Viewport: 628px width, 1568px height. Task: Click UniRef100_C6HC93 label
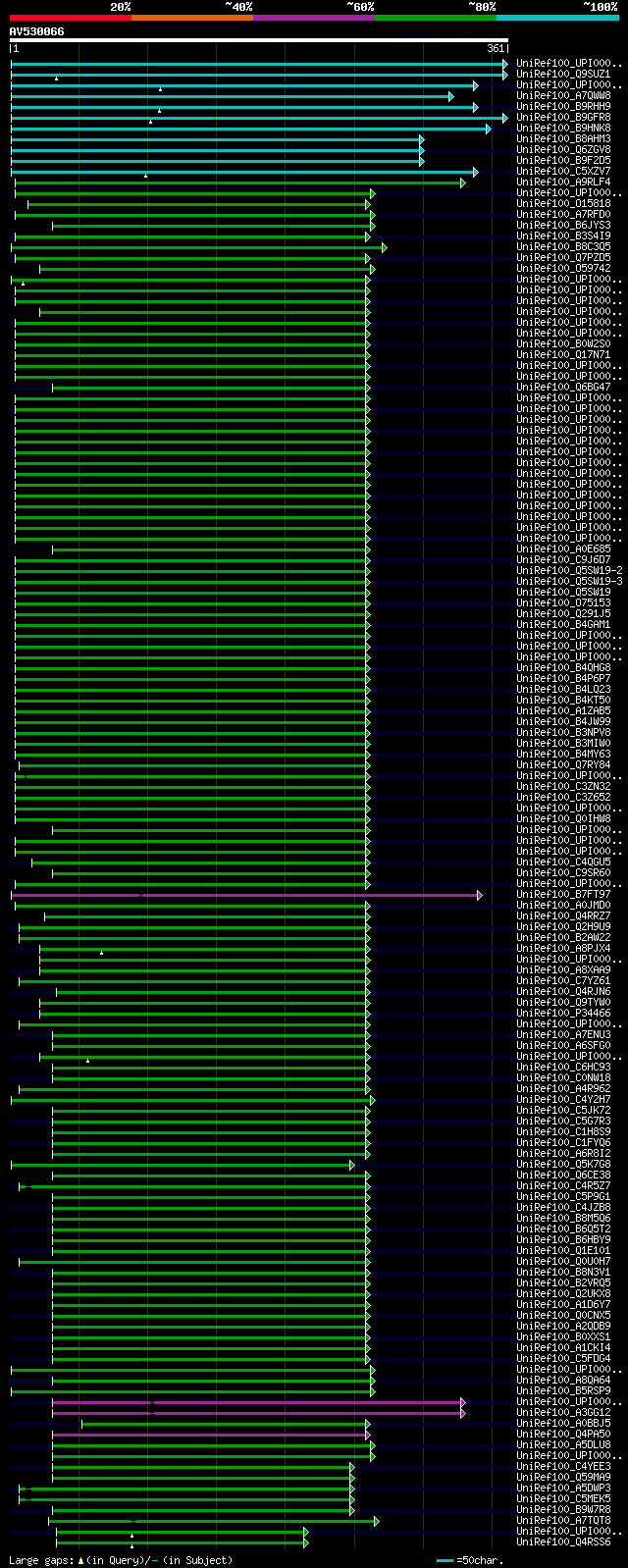563,1067
